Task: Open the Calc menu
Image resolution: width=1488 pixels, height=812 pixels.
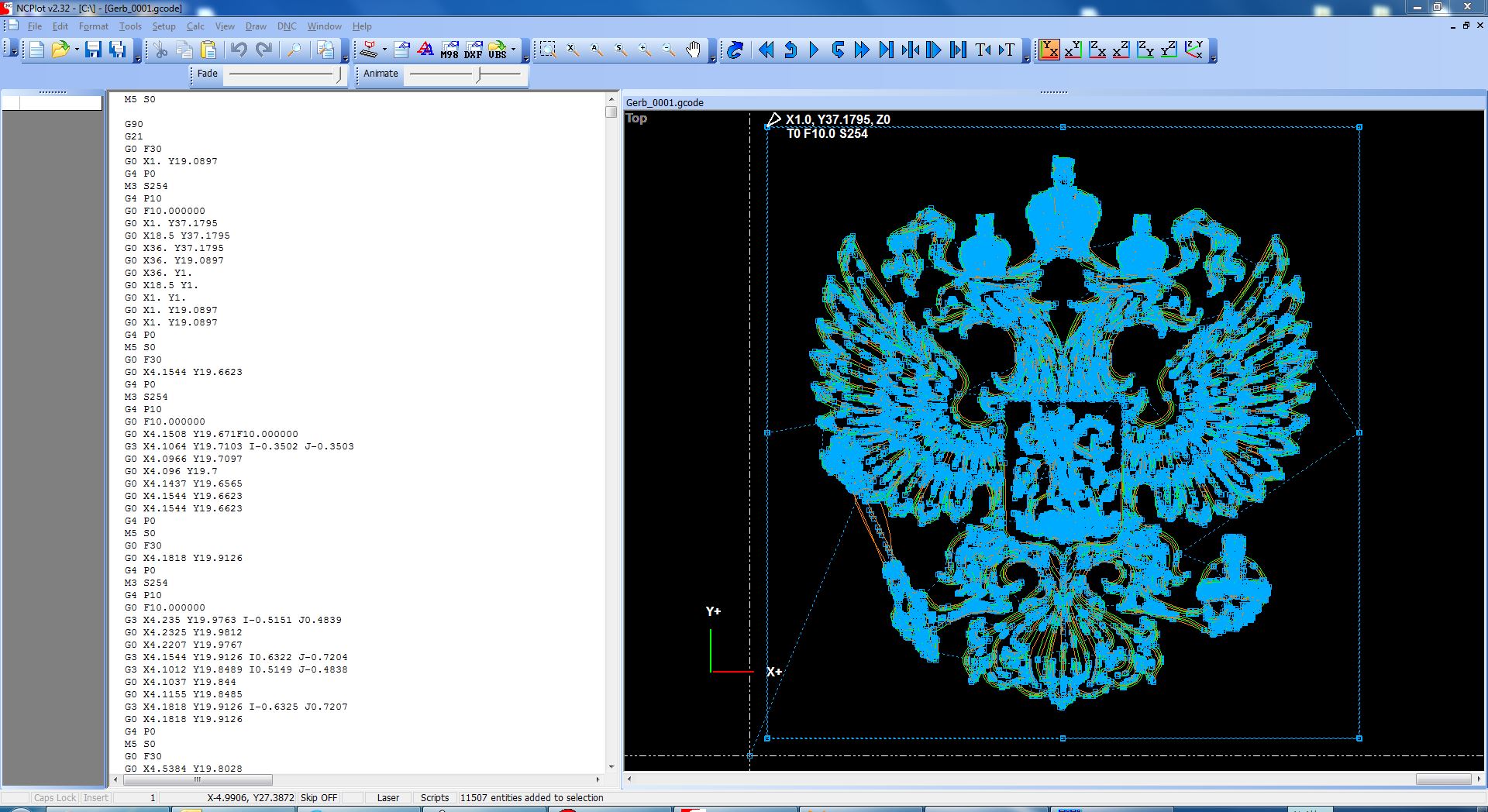Action: (x=195, y=26)
